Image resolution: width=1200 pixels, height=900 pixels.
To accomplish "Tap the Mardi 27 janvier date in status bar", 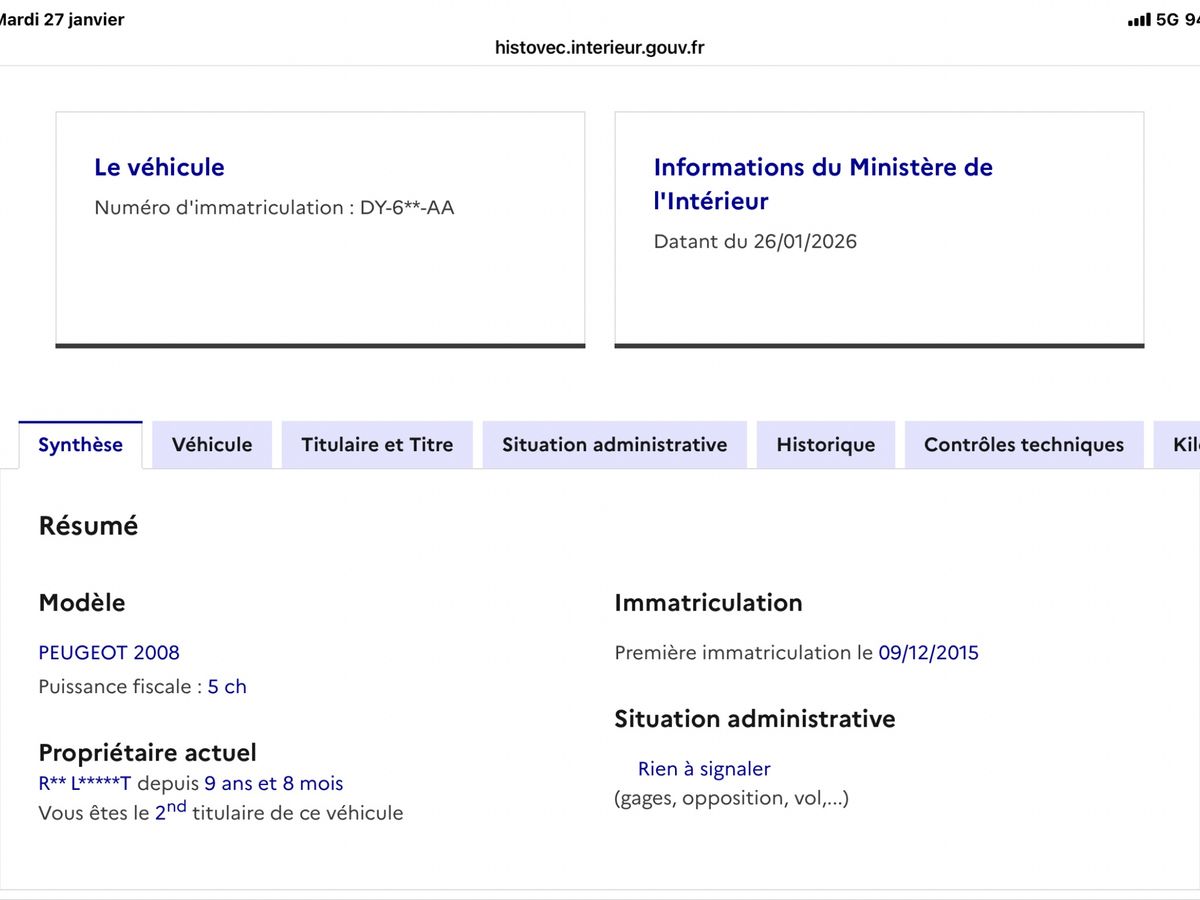I will 62,20.
